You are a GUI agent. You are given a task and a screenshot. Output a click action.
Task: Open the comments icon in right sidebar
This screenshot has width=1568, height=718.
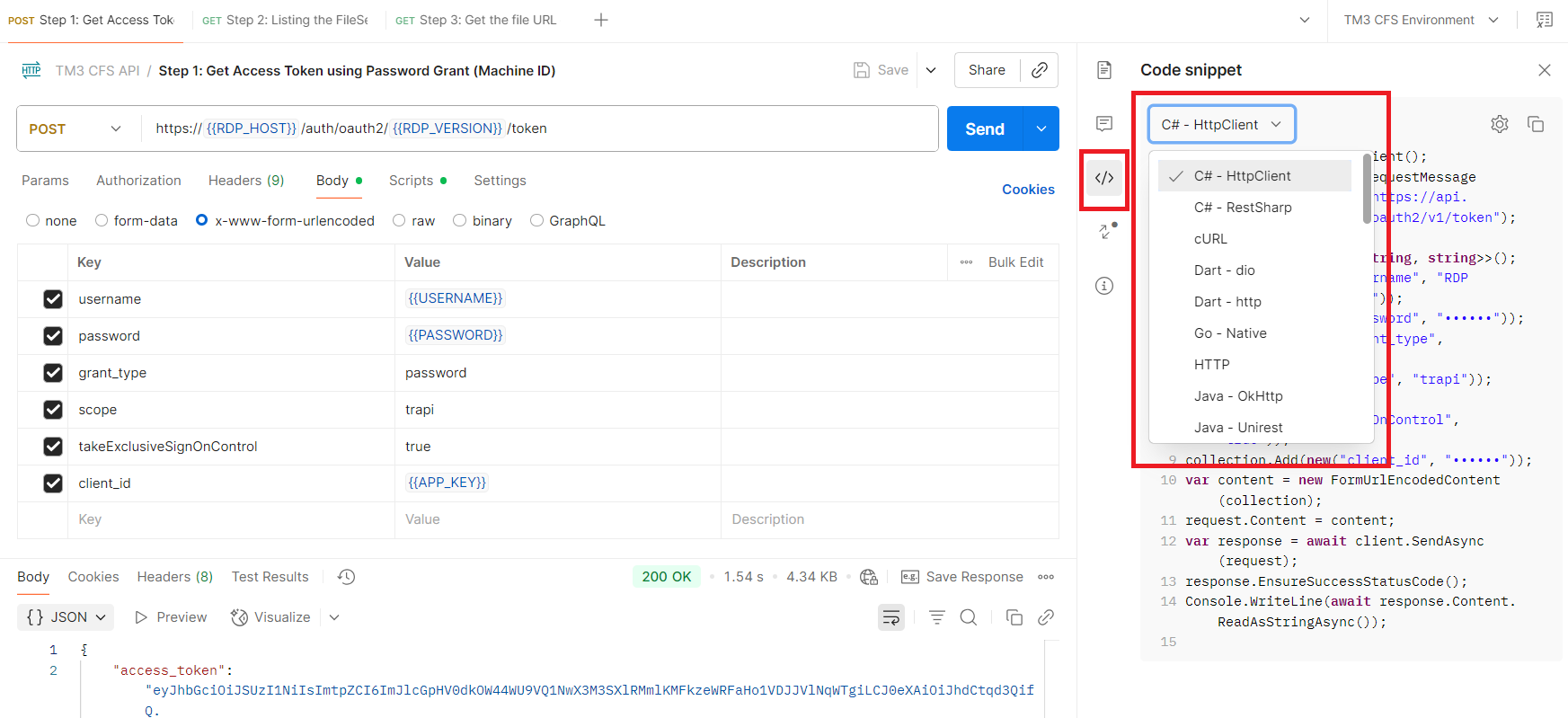1104,124
